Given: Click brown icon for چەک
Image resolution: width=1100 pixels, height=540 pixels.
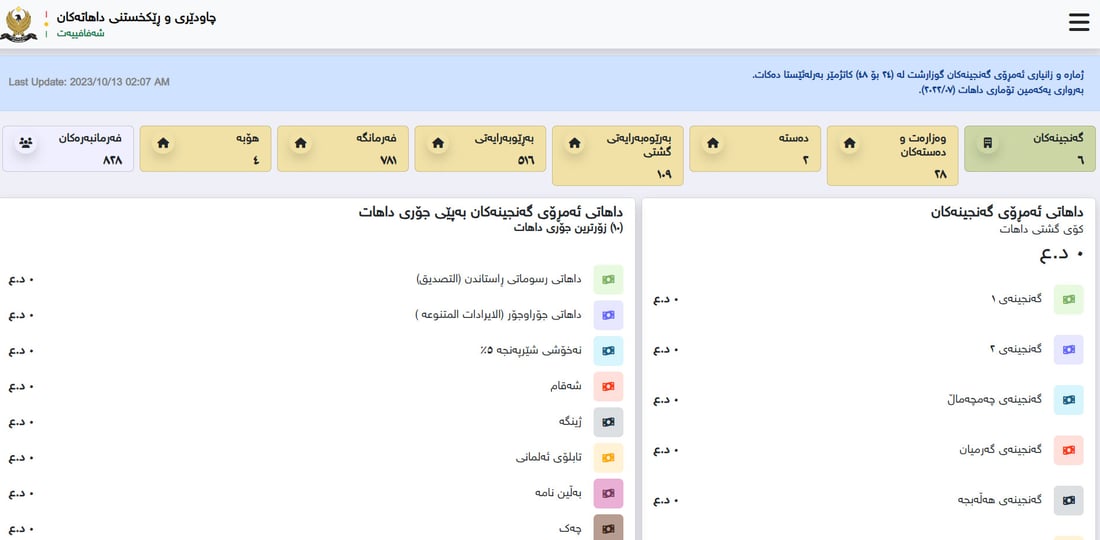Looking at the screenshot, I should (608, 527).
